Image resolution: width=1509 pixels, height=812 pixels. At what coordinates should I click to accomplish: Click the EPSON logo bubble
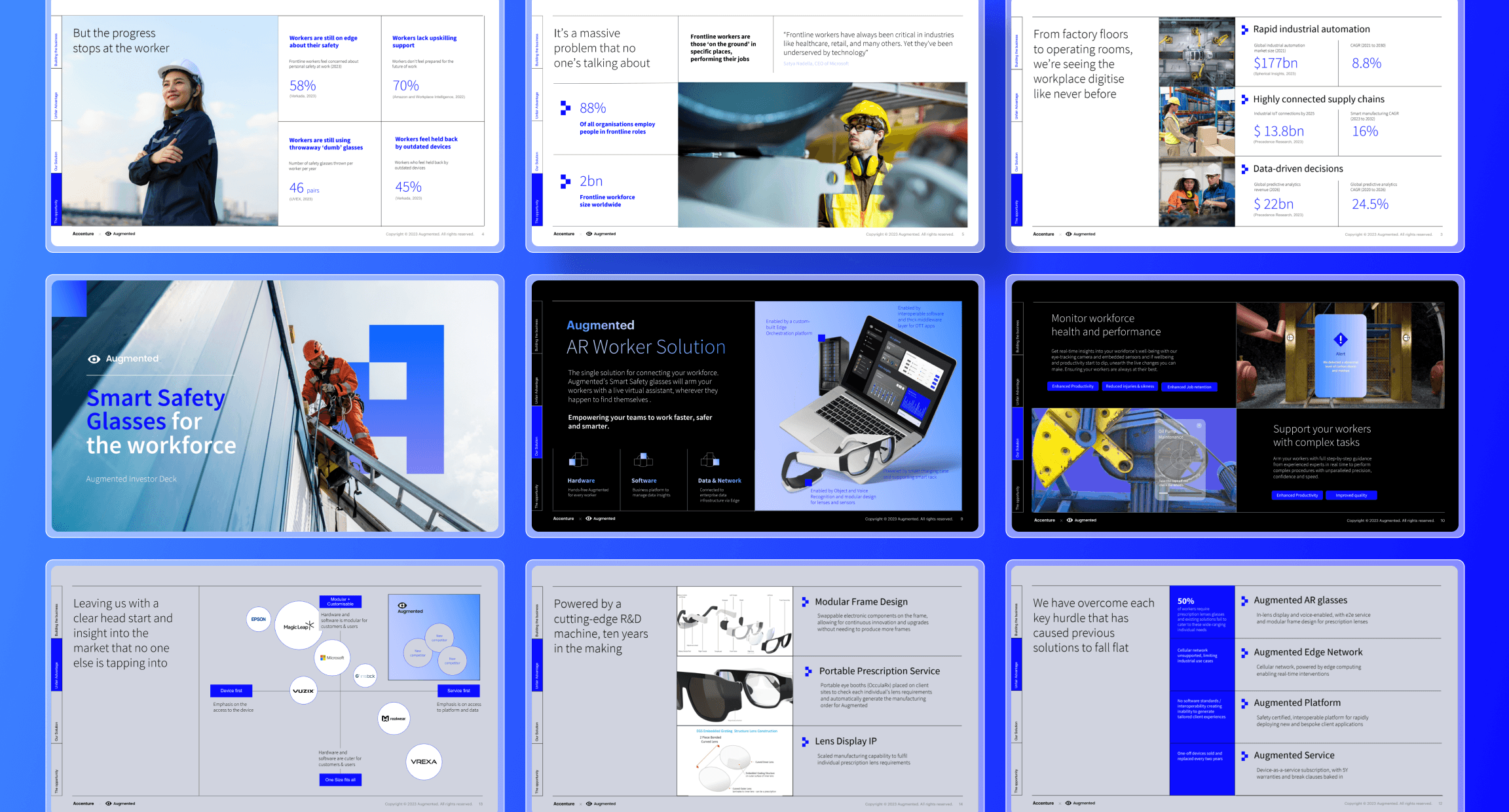coord(259,619)
